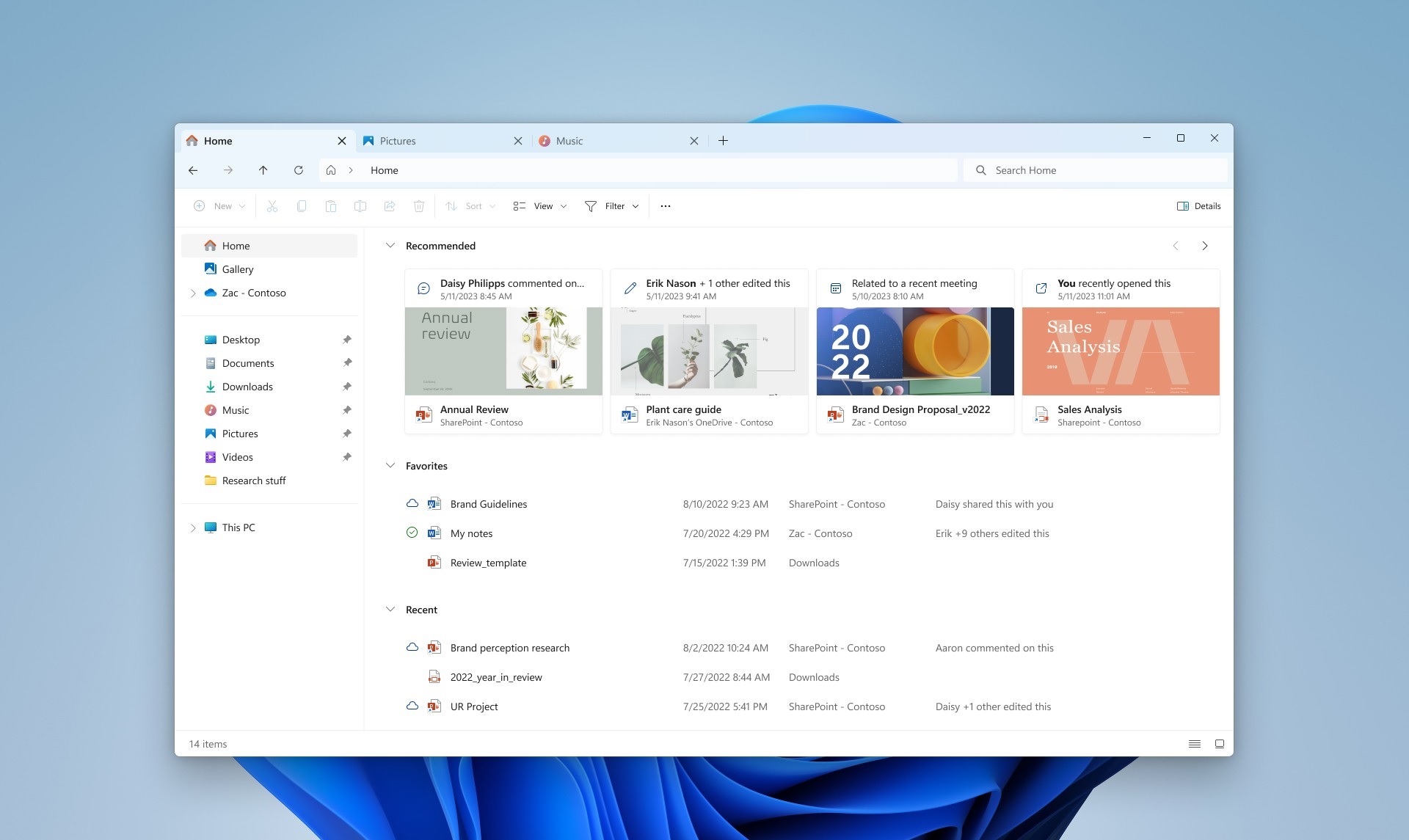Click New item button
Viewport: 1409px width, 840px height.
218,206
